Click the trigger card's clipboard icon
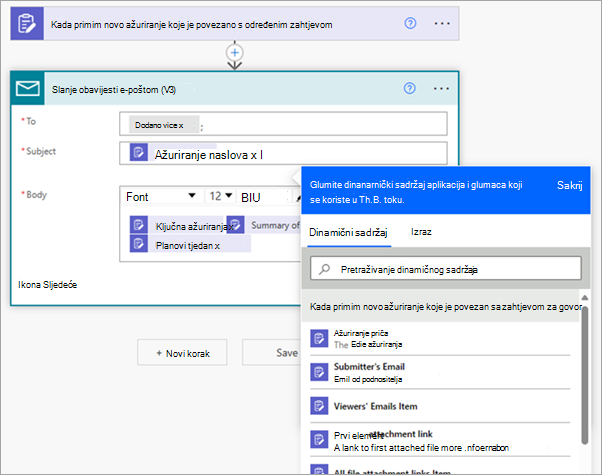Viewport: 602px width, 475px height. (x=27, y=24)
